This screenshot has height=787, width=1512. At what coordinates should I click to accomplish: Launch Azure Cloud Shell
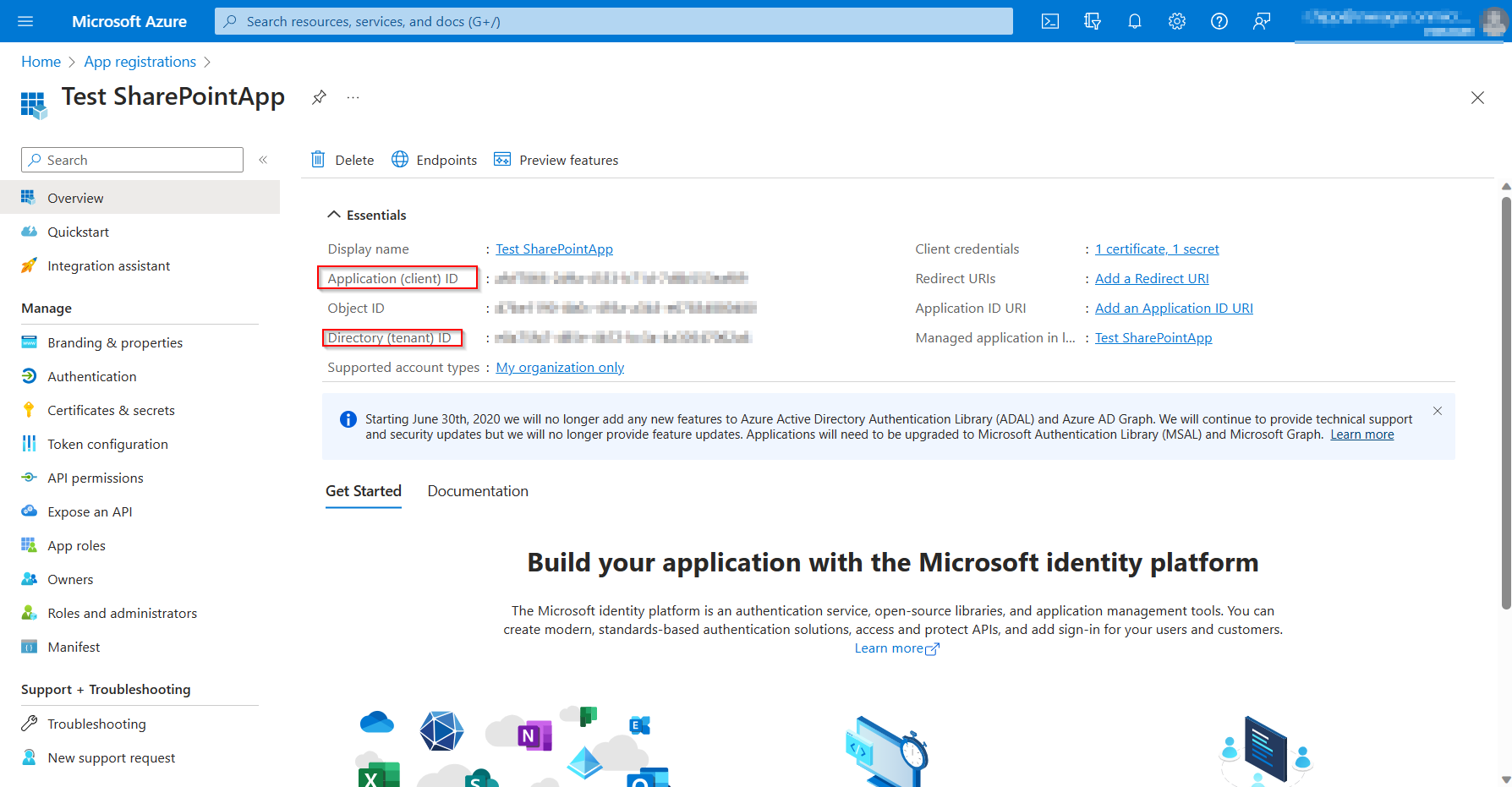click(1049, 21)
